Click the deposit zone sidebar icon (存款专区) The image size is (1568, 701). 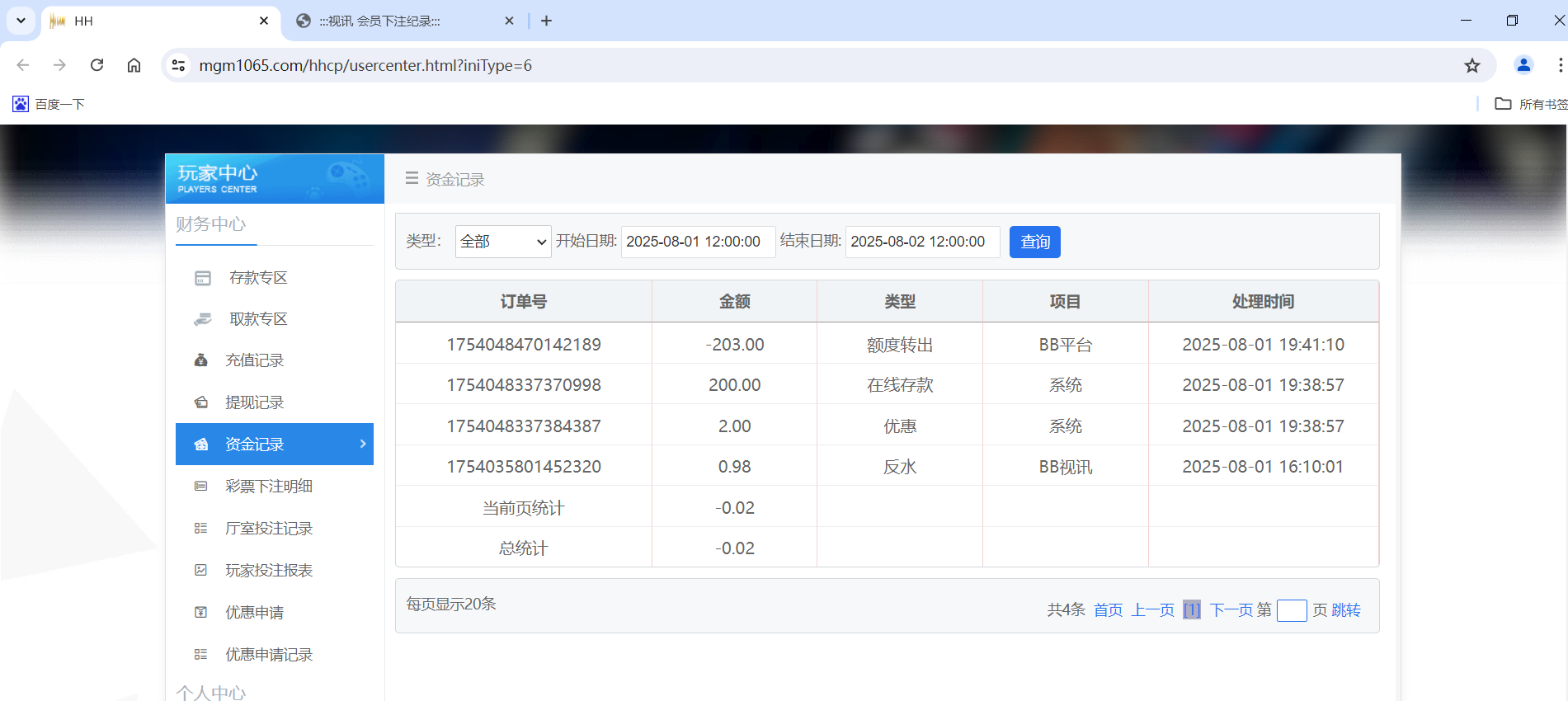point(203,278)
